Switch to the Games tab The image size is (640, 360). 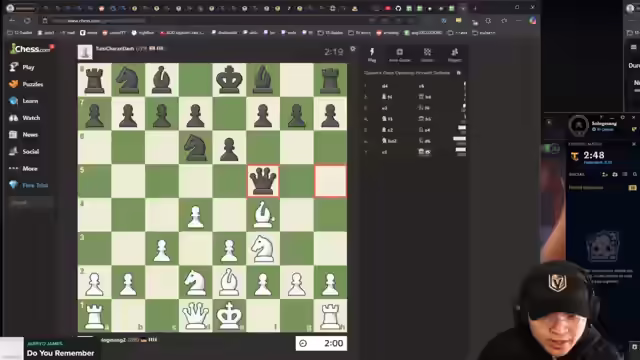[x=427, y=54]
